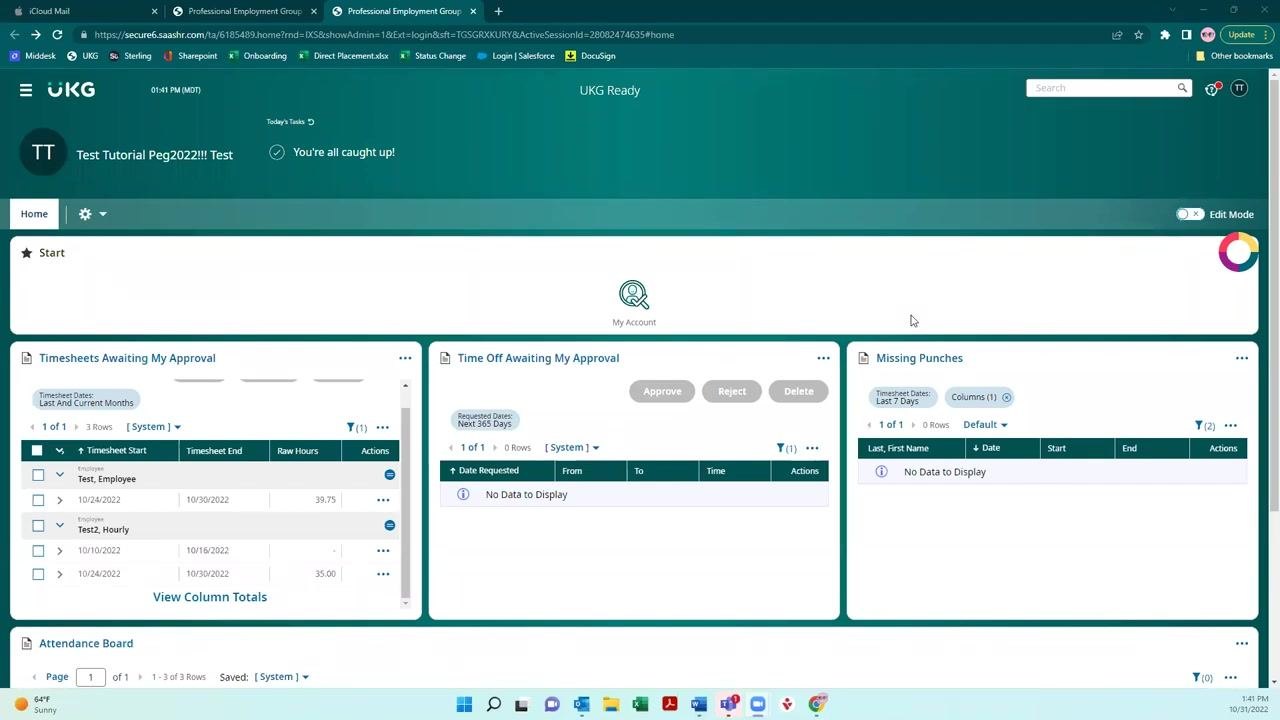This screenshot has width=1280, height=720.
Task: Open the UKG hamburger main menu
Action: (26, 90)
